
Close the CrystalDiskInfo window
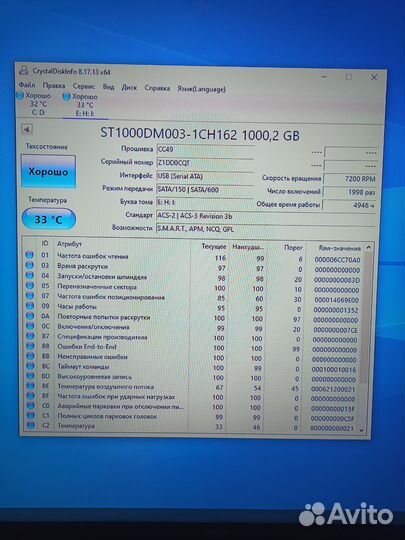pyautogui.click(x=374, y=77)
